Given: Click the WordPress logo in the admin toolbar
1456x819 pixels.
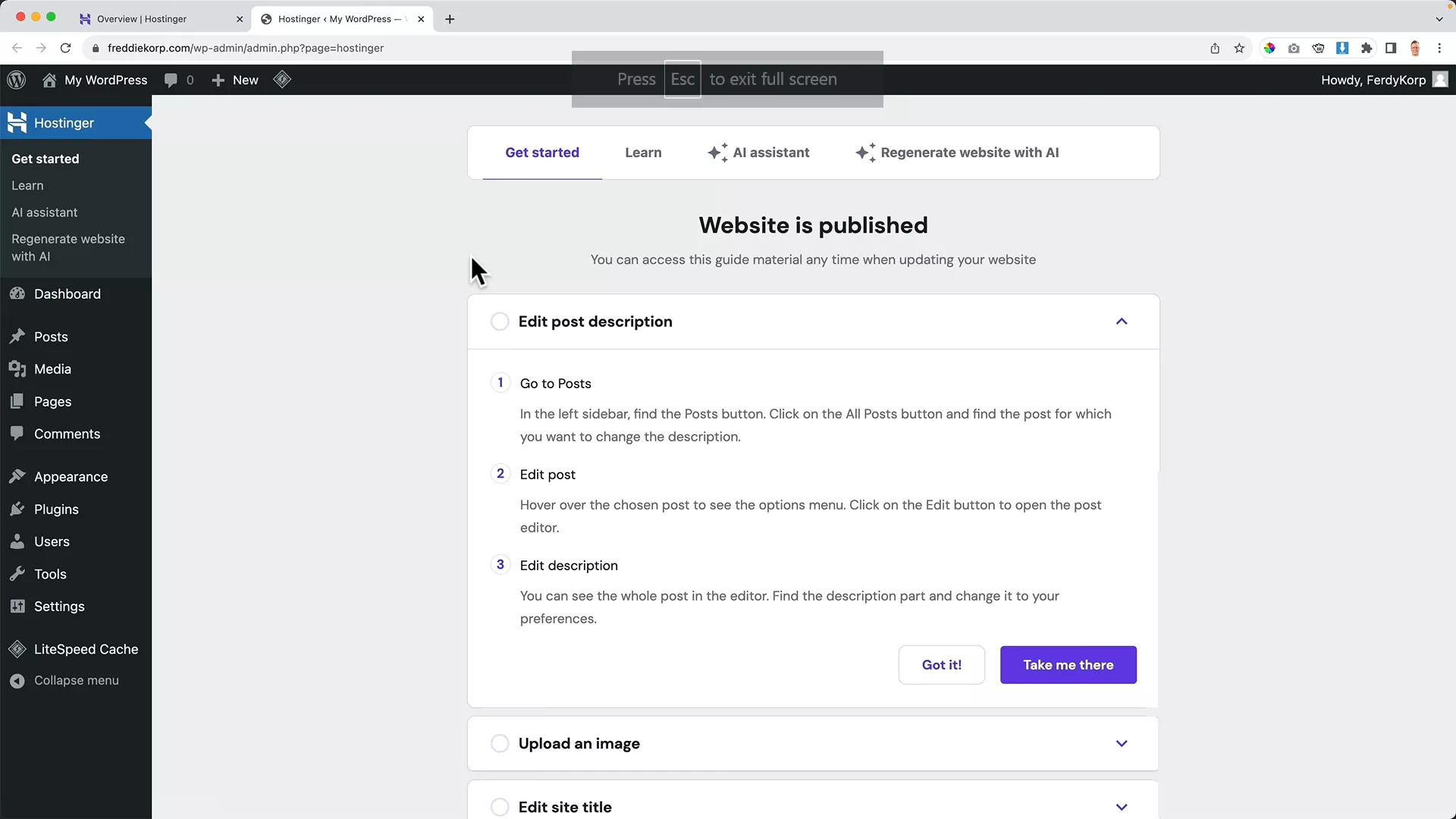Looking at the screenshot, I should click(17, 80).
